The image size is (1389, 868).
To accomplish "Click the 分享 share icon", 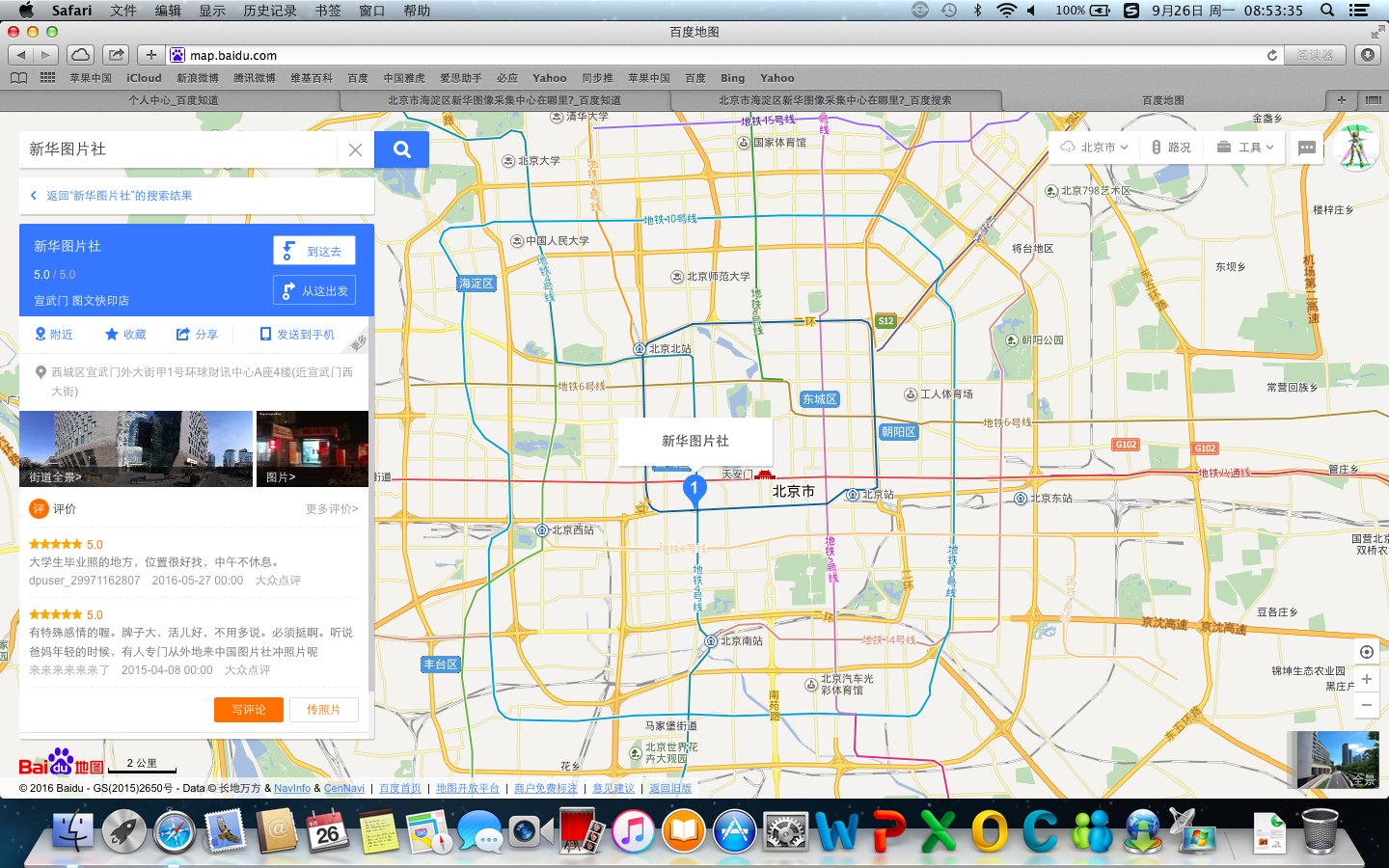I will tap(182, 335).
